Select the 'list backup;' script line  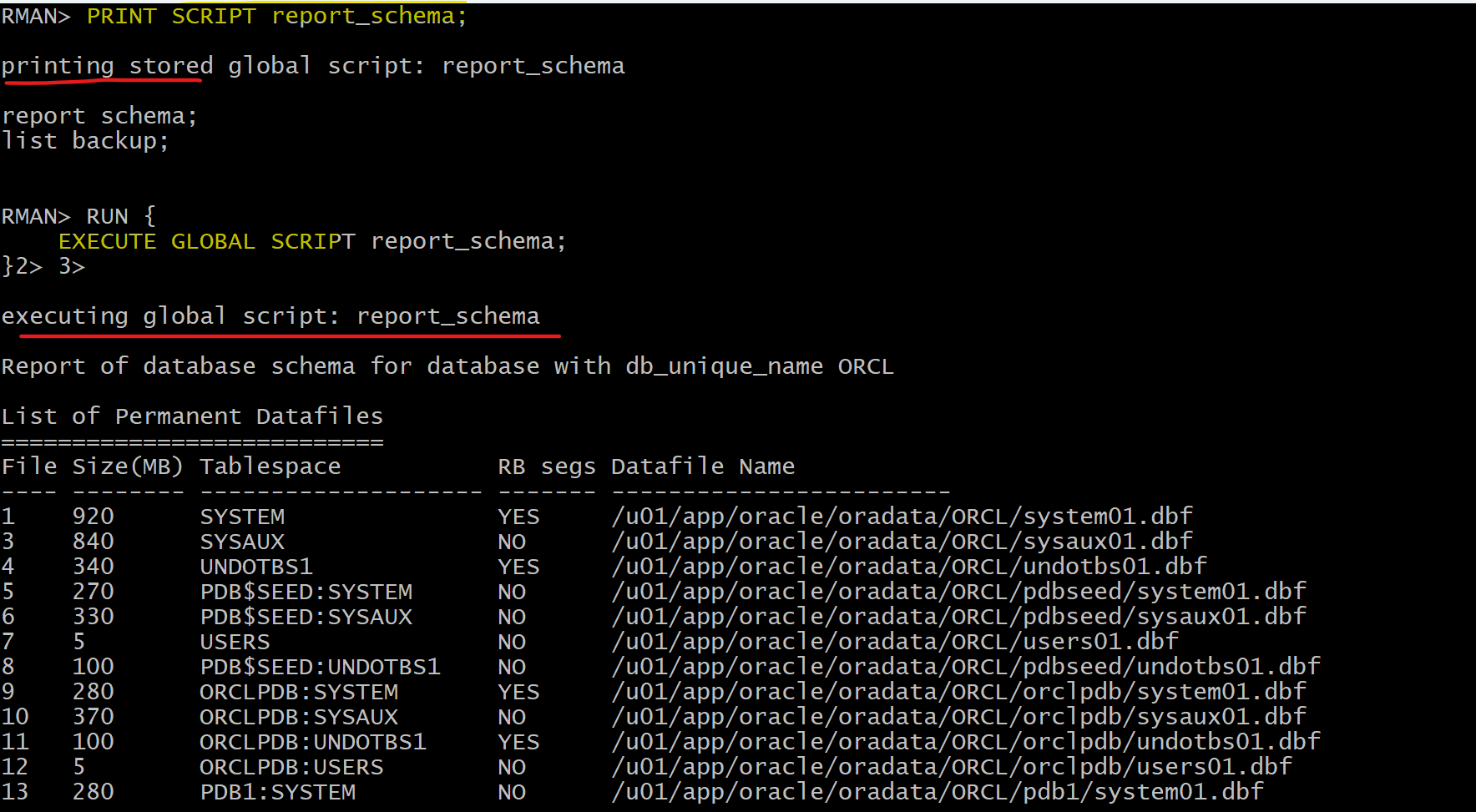85,141
